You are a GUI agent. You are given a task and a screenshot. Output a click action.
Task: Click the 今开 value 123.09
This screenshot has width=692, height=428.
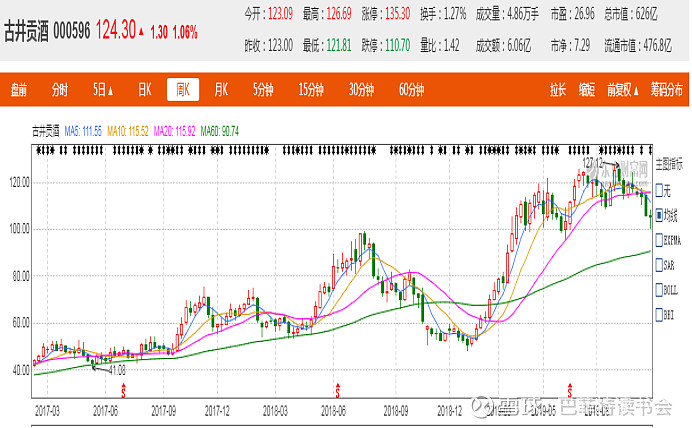280,14
